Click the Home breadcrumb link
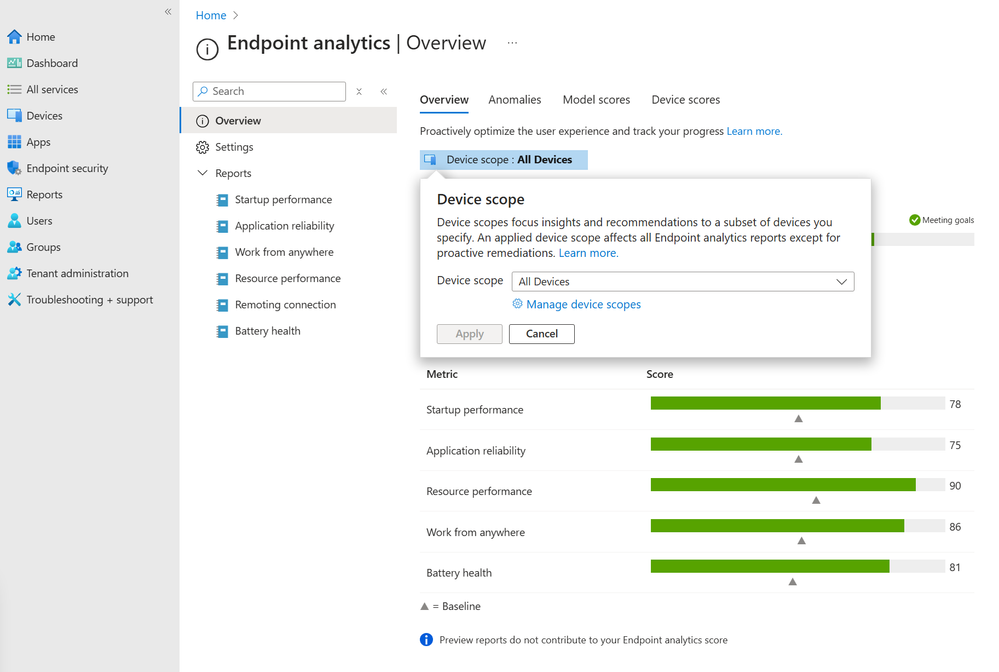Viewport: 999px width, 672px height. click(x=211, y=15)
